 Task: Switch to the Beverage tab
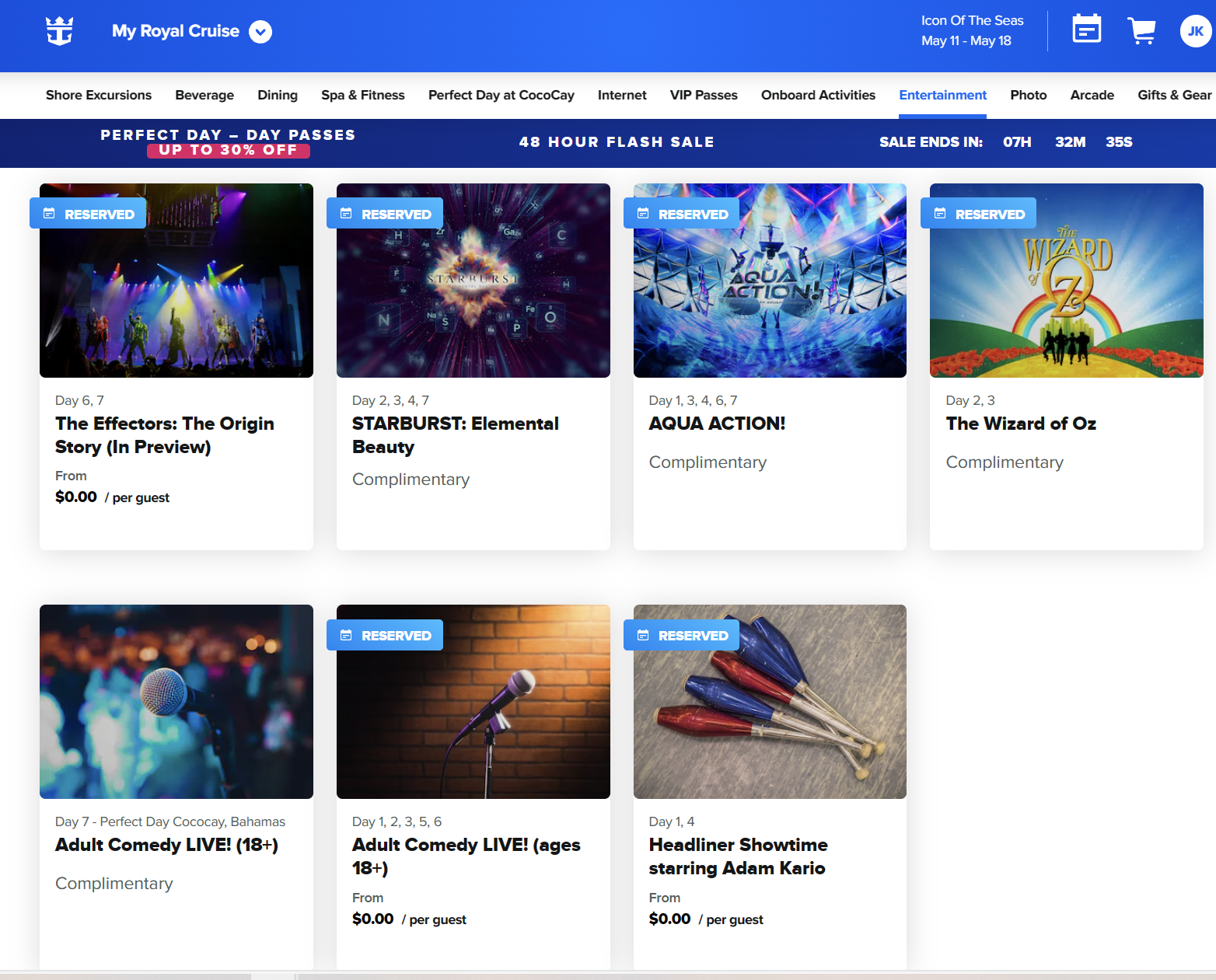(x=204, y=95)
